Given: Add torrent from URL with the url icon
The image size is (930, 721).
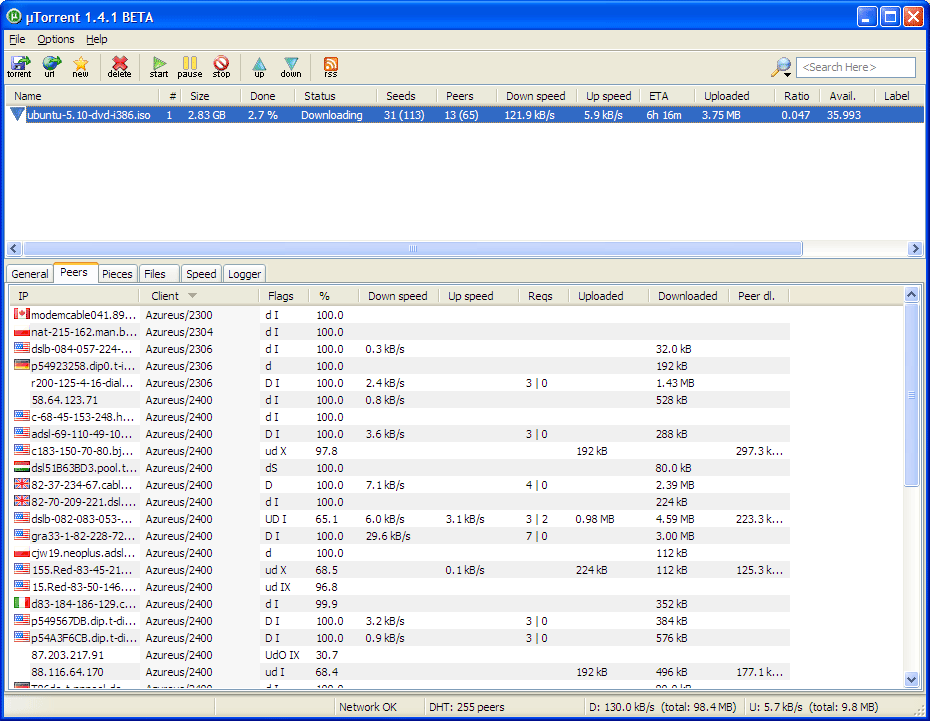Looking at the screenshot, I should 51,66.
